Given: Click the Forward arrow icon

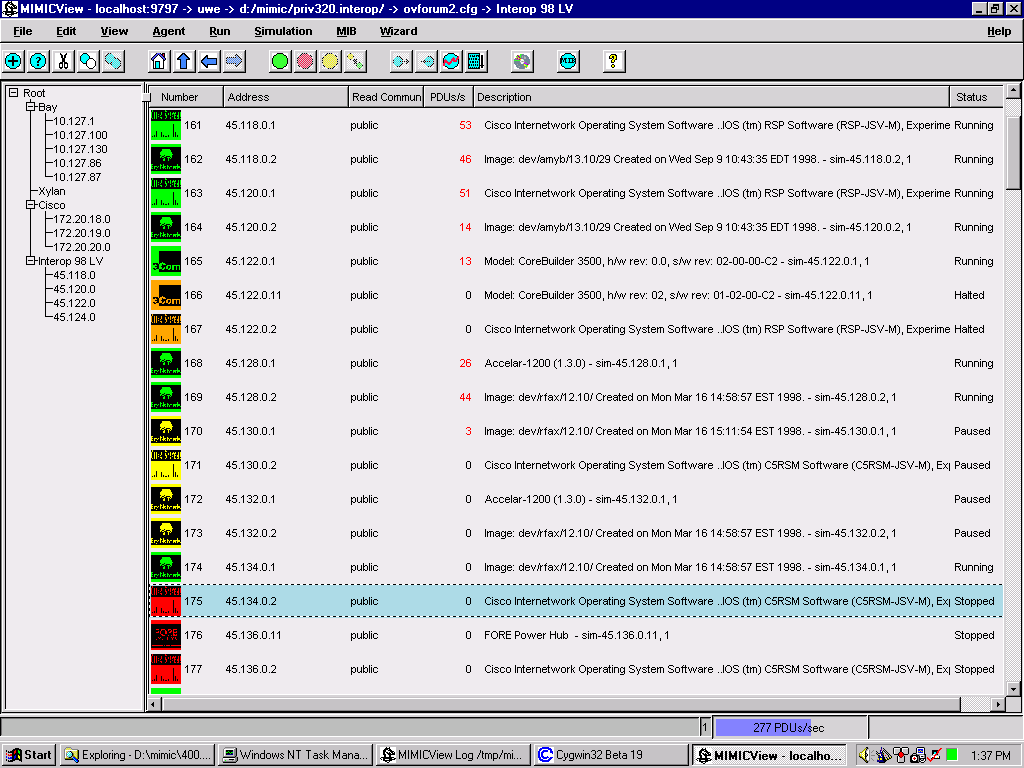Looking at the screenshot, I should [234, 61].
